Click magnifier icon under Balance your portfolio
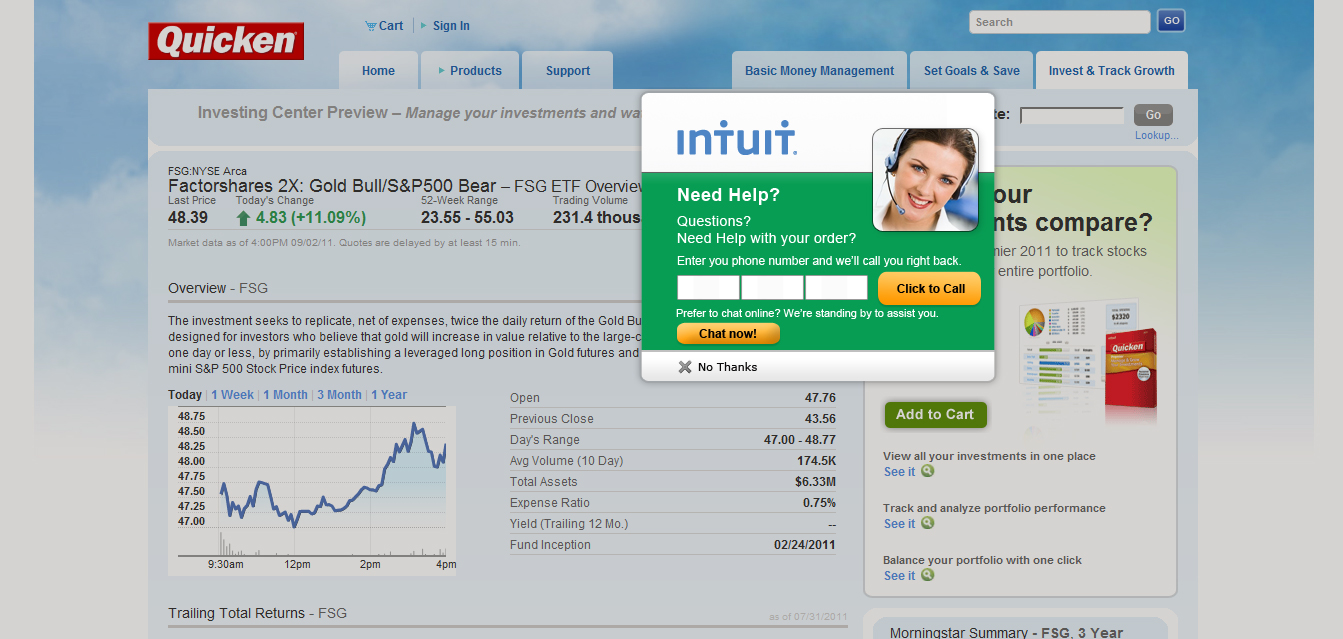This screenshot has height=639, width=1343. pos(928,575)
